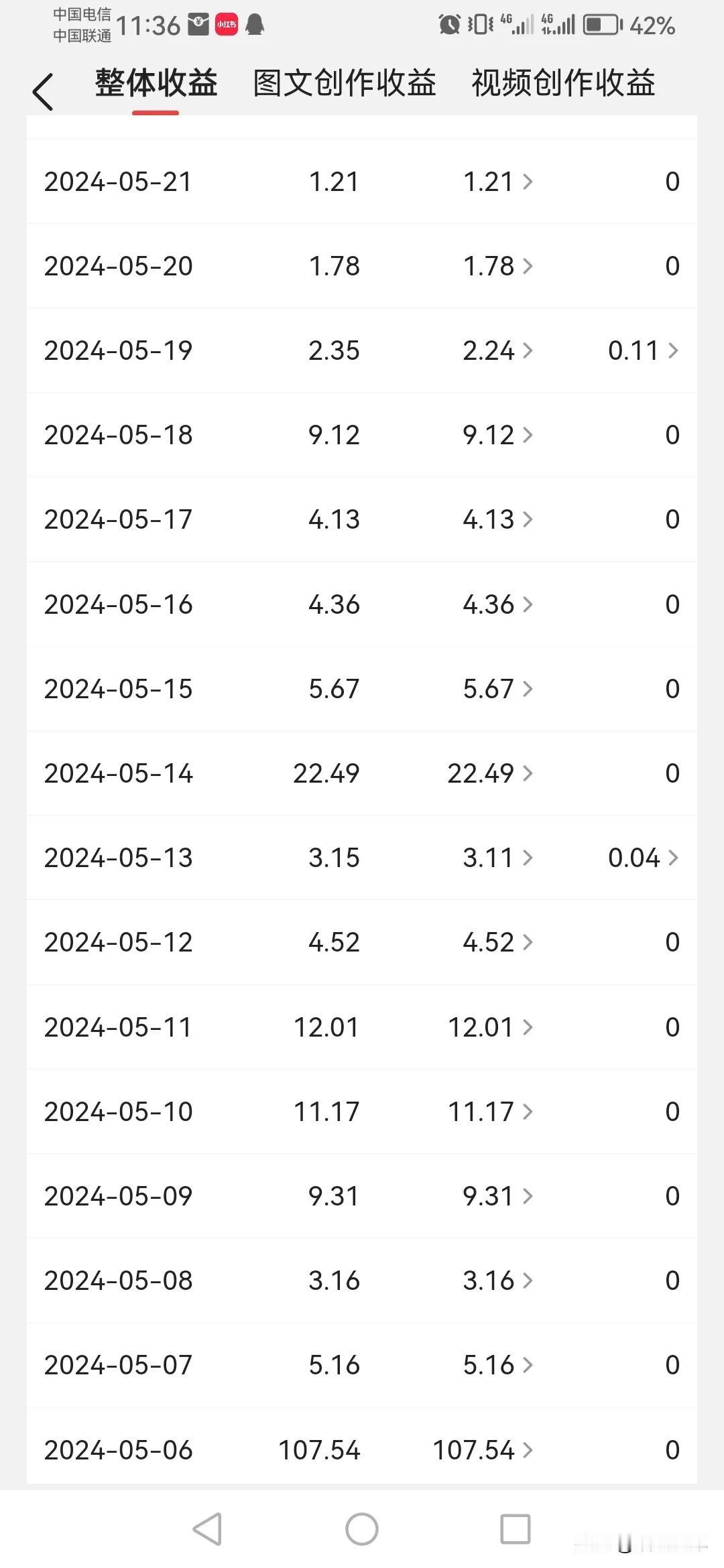Tap the recent apps square button
The image size is (724, 1568).
tap(516, 1529)
